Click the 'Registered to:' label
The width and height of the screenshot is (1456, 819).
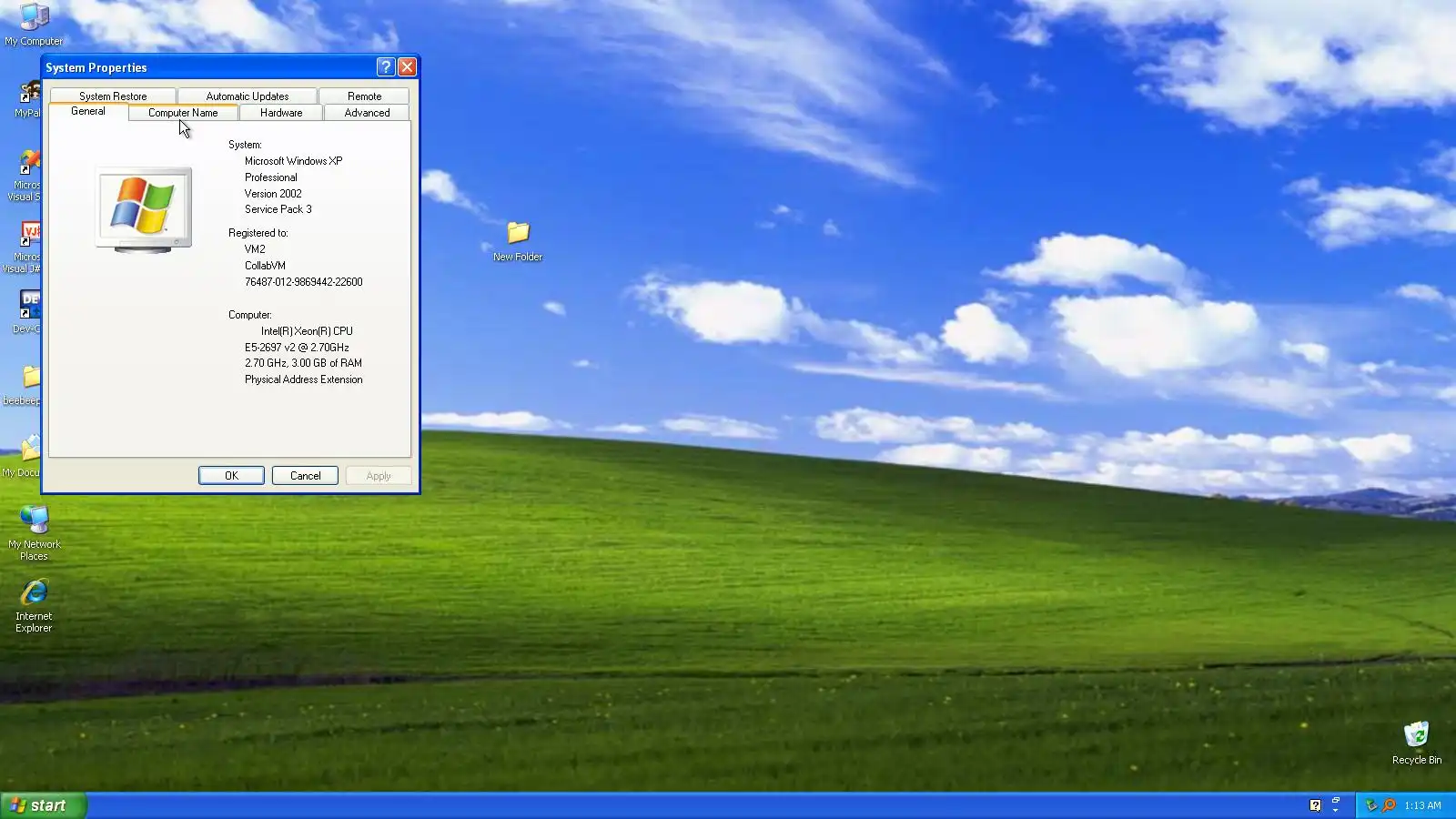[258, 233]
